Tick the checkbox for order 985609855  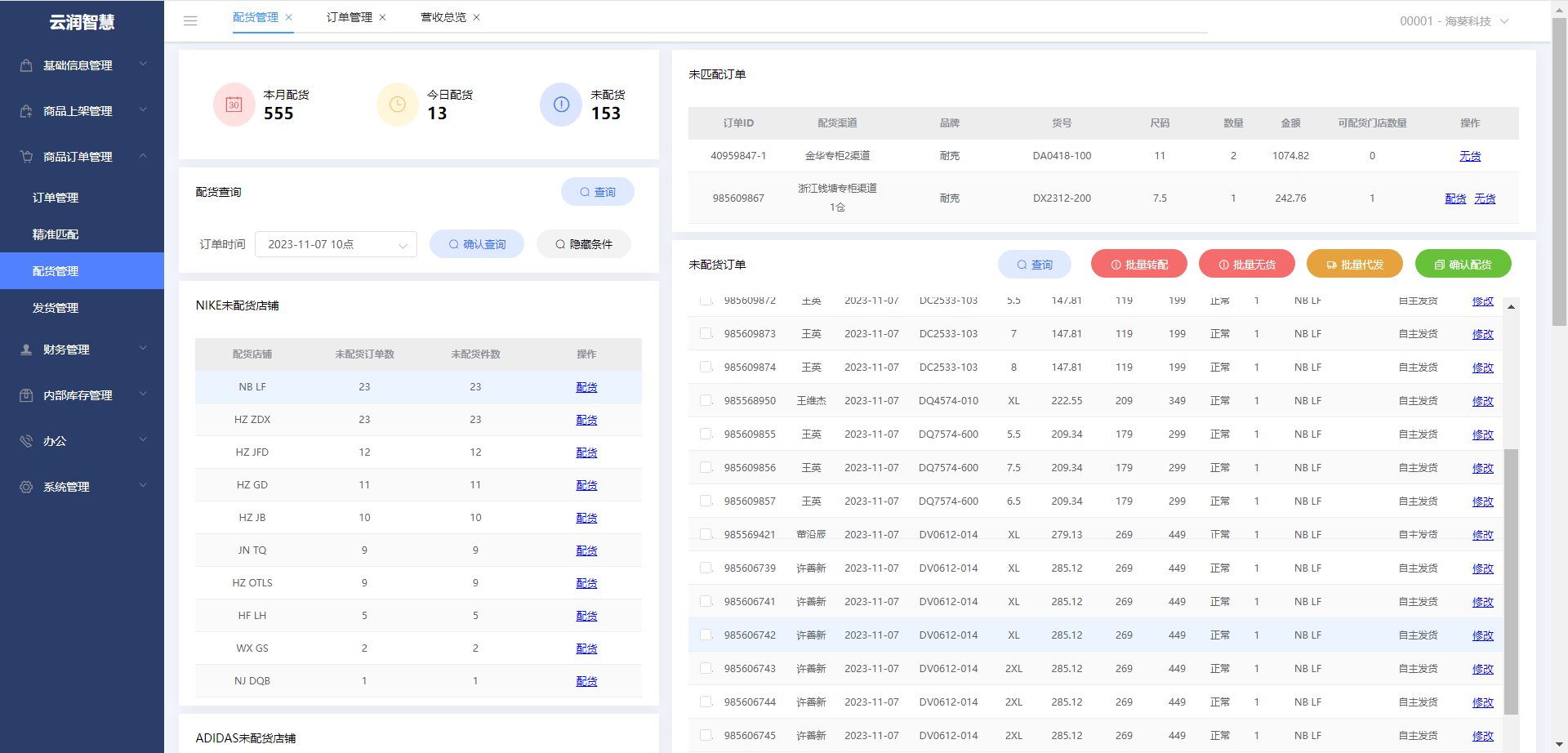pos(706,434)
